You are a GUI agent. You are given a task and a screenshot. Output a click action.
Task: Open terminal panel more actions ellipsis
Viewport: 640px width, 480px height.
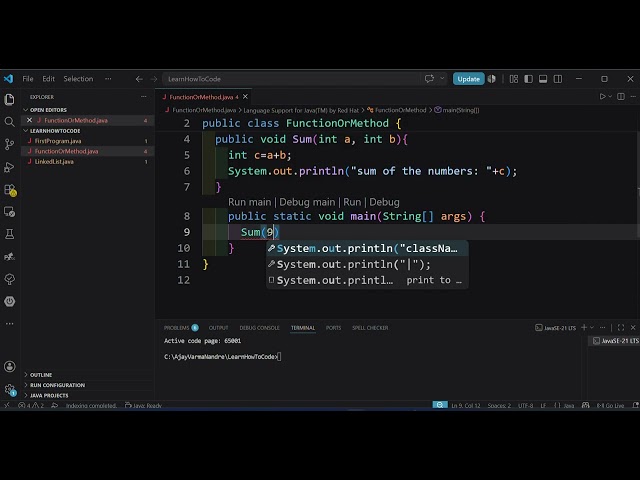tap(602, 327)
